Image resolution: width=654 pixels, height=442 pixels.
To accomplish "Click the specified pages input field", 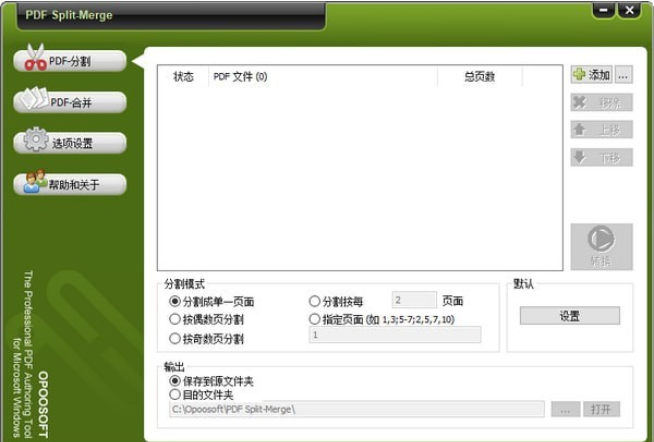I will click(395, 335).
